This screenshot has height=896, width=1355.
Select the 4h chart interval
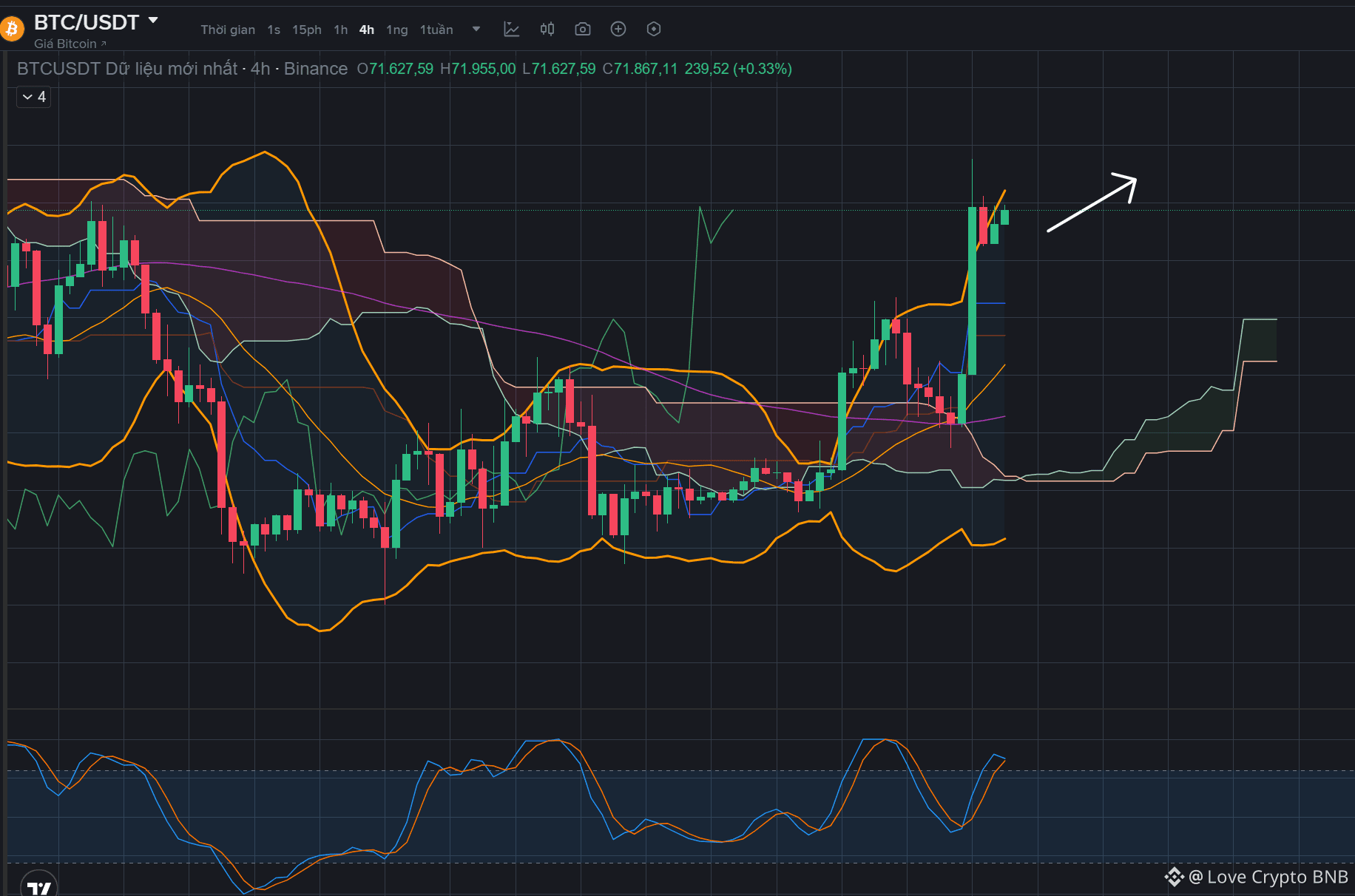(367, 30)
